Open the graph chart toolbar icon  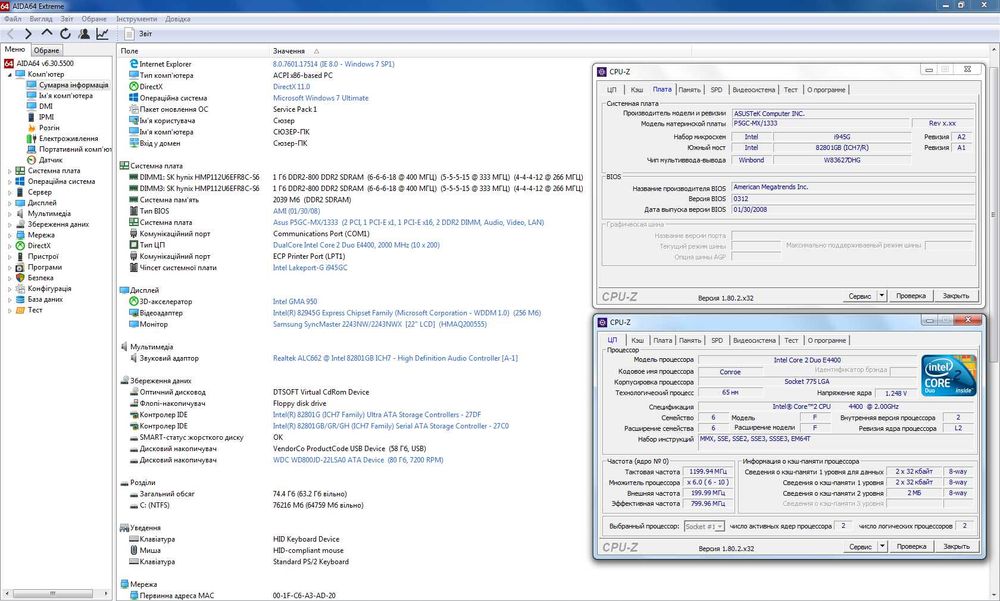click(x=102, y=33)
